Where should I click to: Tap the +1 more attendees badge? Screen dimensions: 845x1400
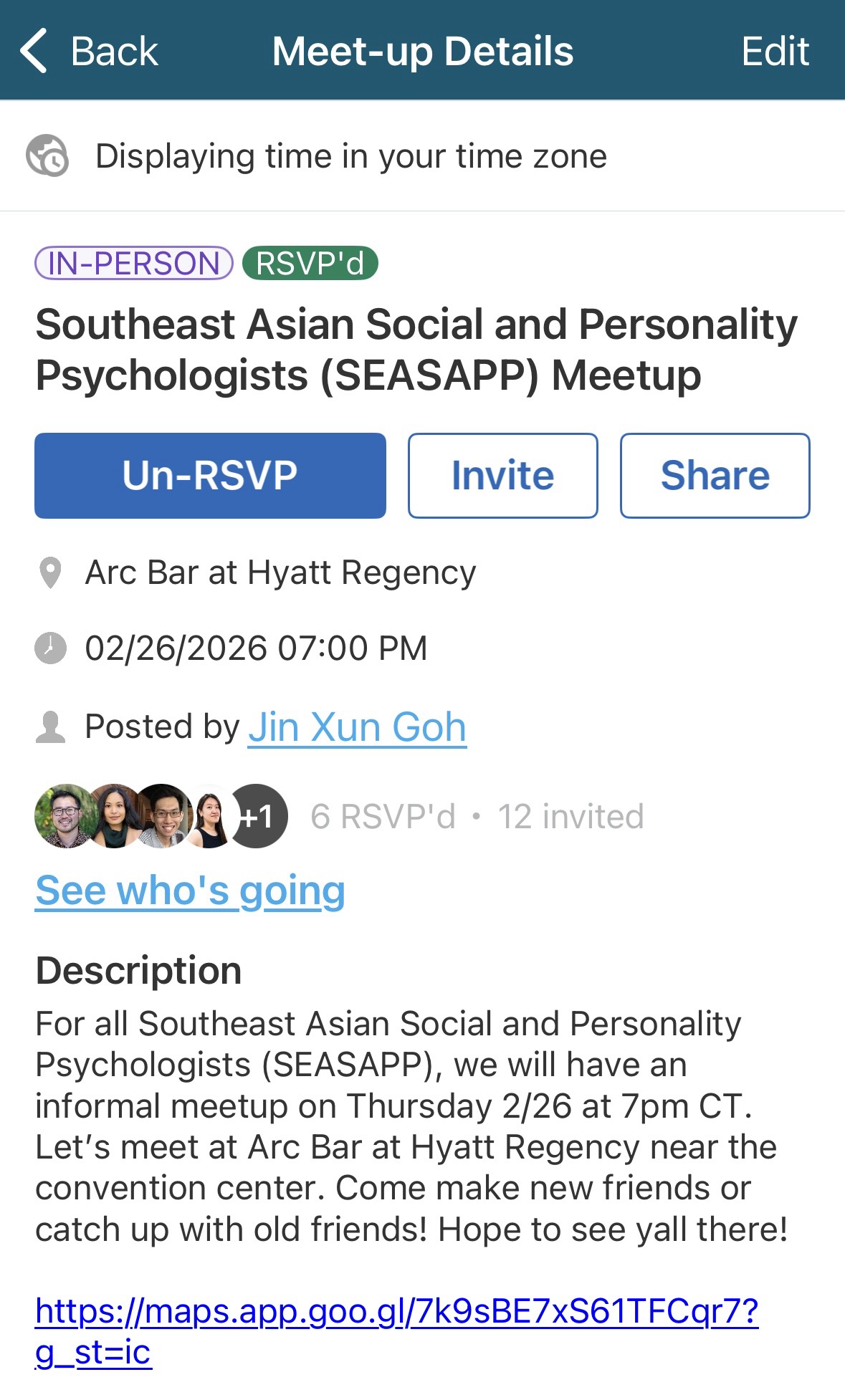258,816
